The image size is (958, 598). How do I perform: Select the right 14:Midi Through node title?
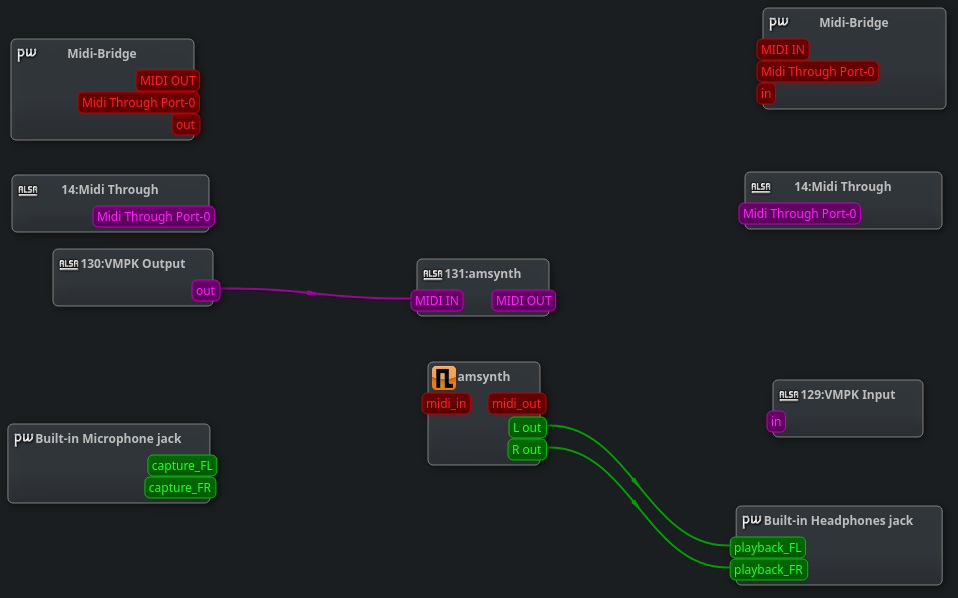(x=843, y=187)
